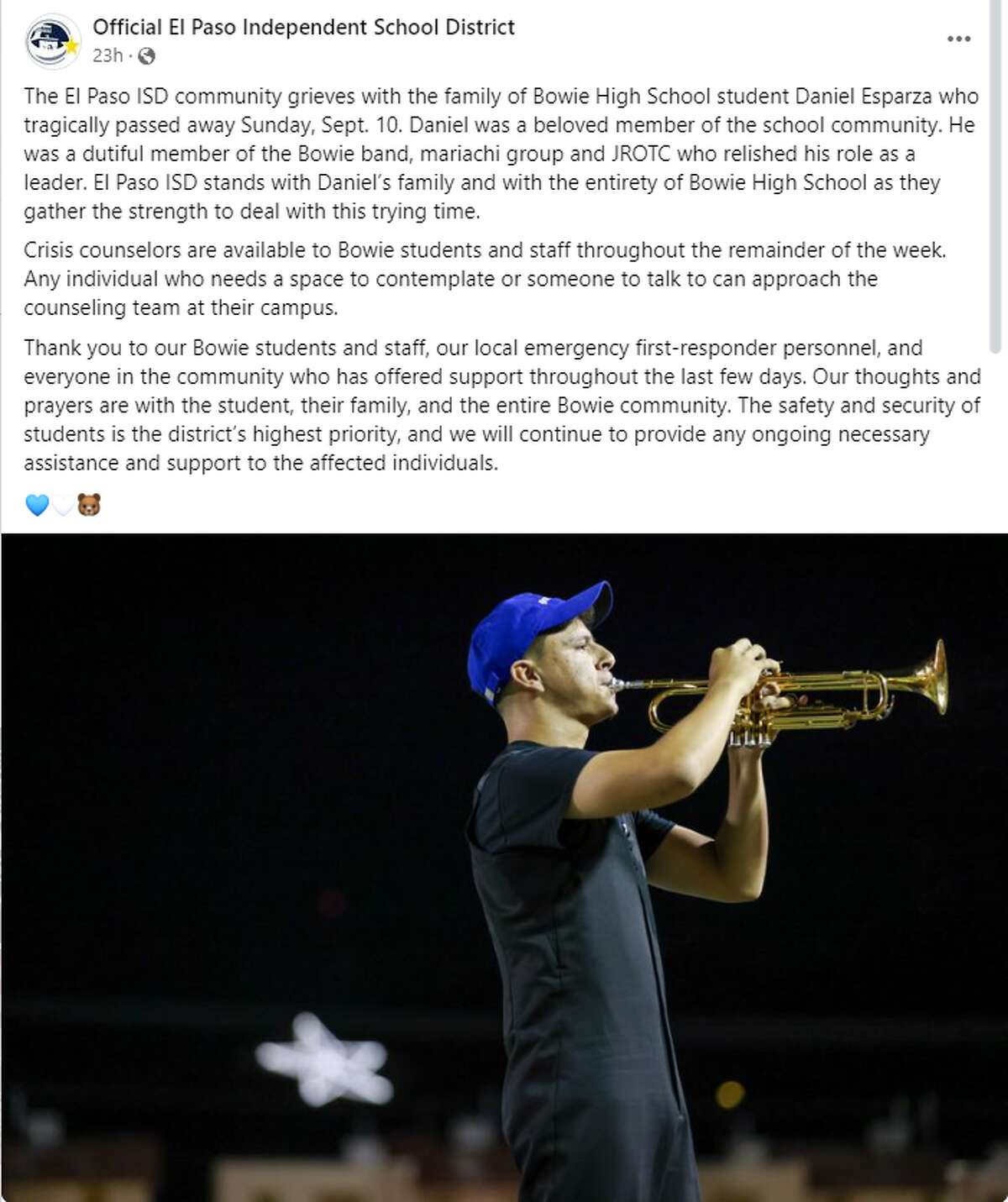Screen dimensions: 1008x1202
Task: Click the white heart emoji
Action: [x=63, y=505]
